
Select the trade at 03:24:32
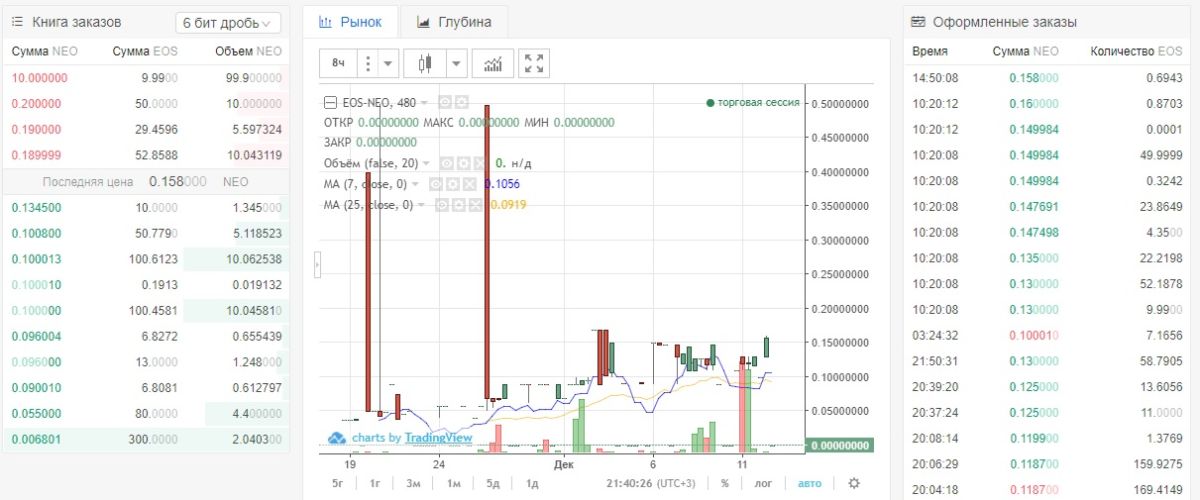click(x=1049, y=335)
